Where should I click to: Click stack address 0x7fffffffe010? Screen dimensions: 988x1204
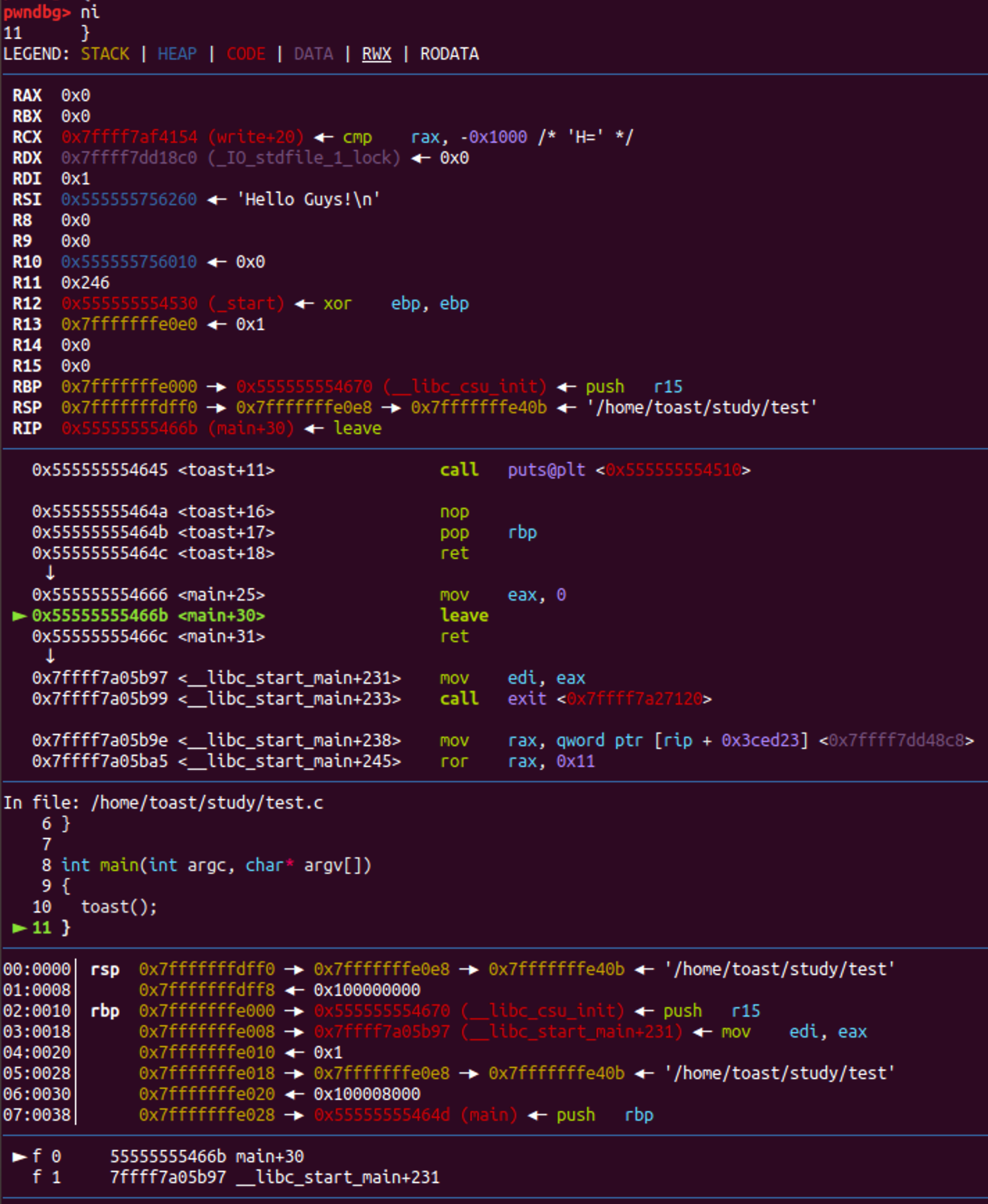(x=207, y=1052)
